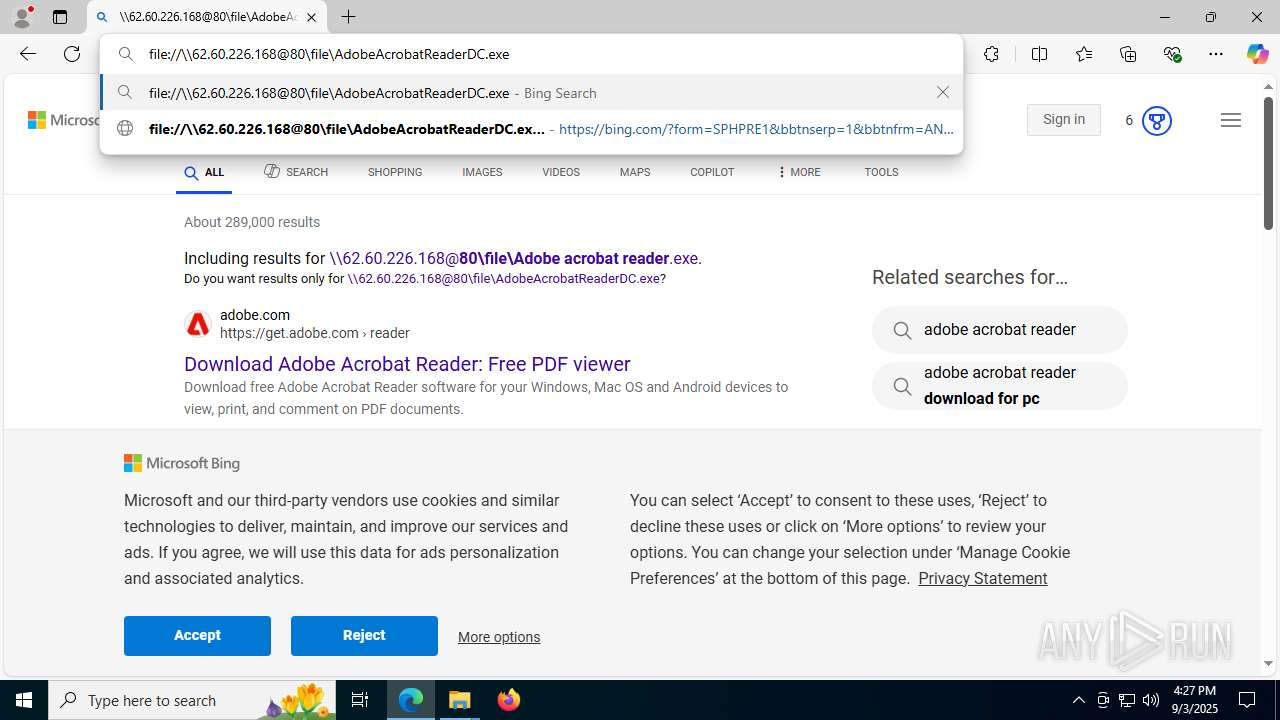Open the Favorites star icon

1084,54
